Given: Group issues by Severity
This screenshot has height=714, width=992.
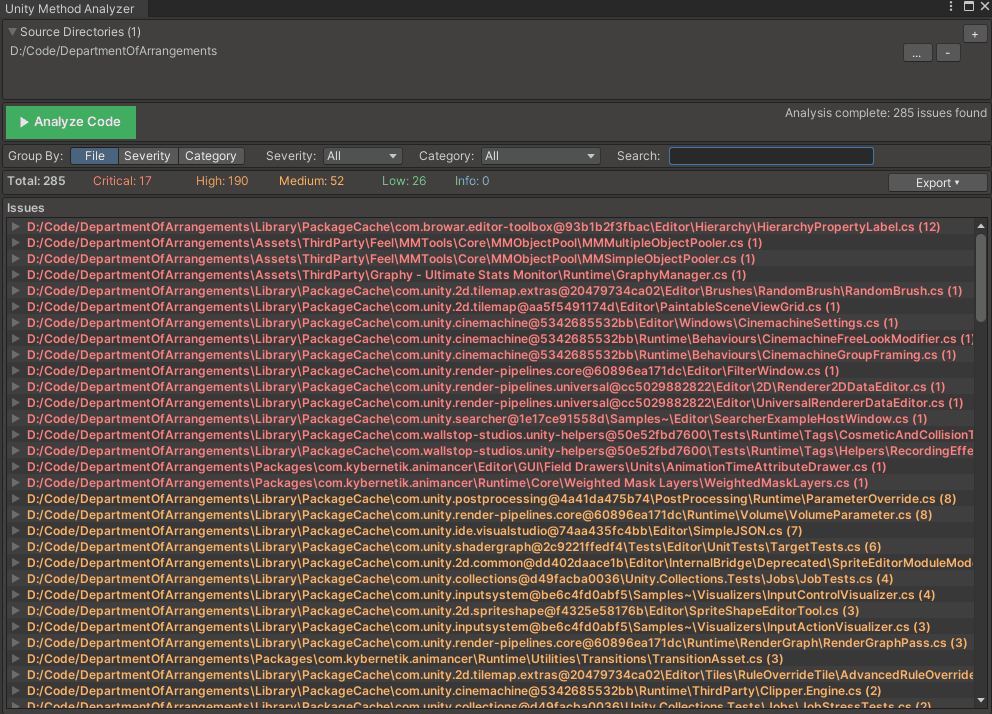Looking at the screenshot, I should [147, 156].
